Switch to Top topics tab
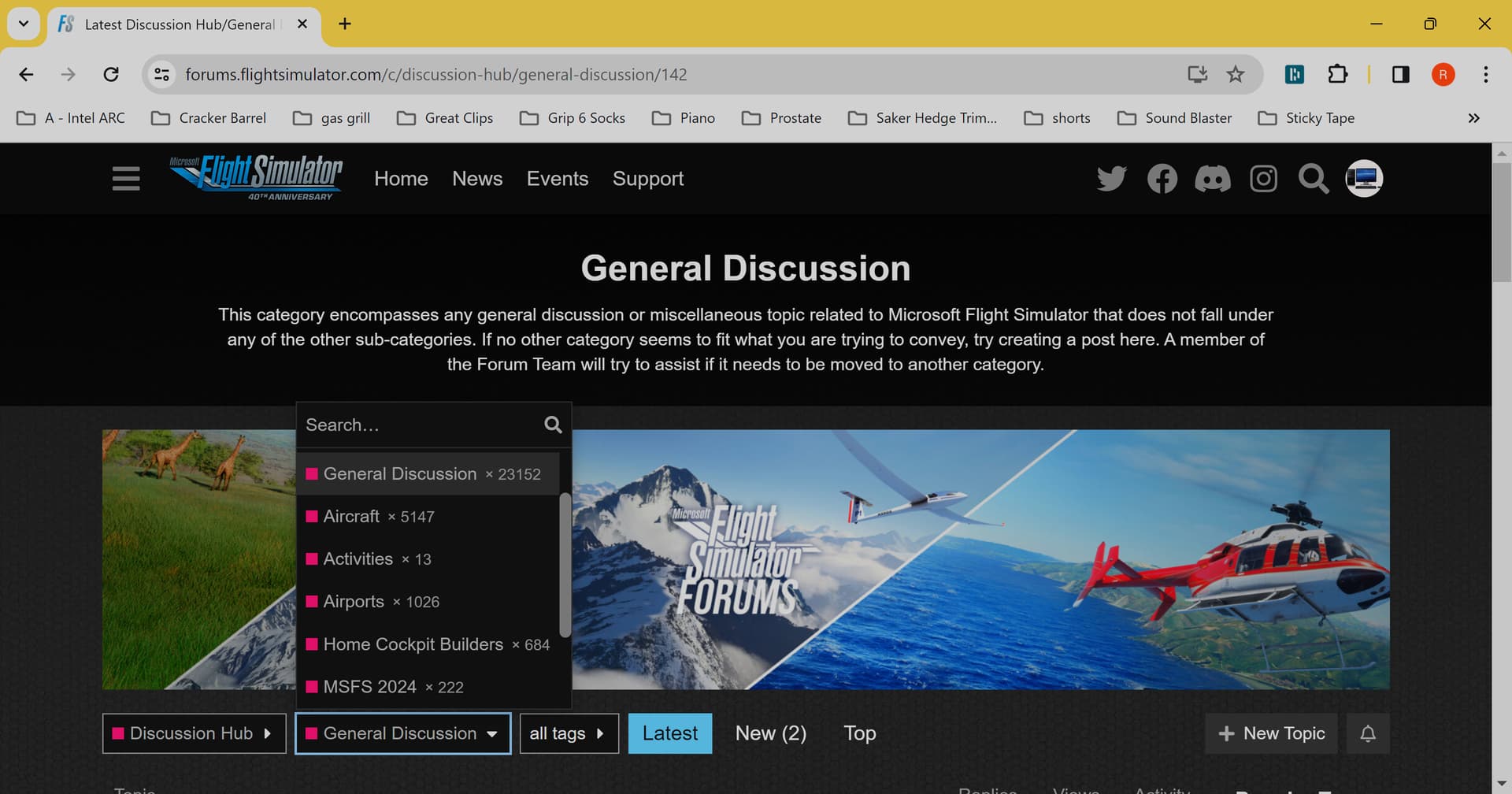Viewport: 1512px width, 794px height. pyautogui.click(x=860, y=733)
